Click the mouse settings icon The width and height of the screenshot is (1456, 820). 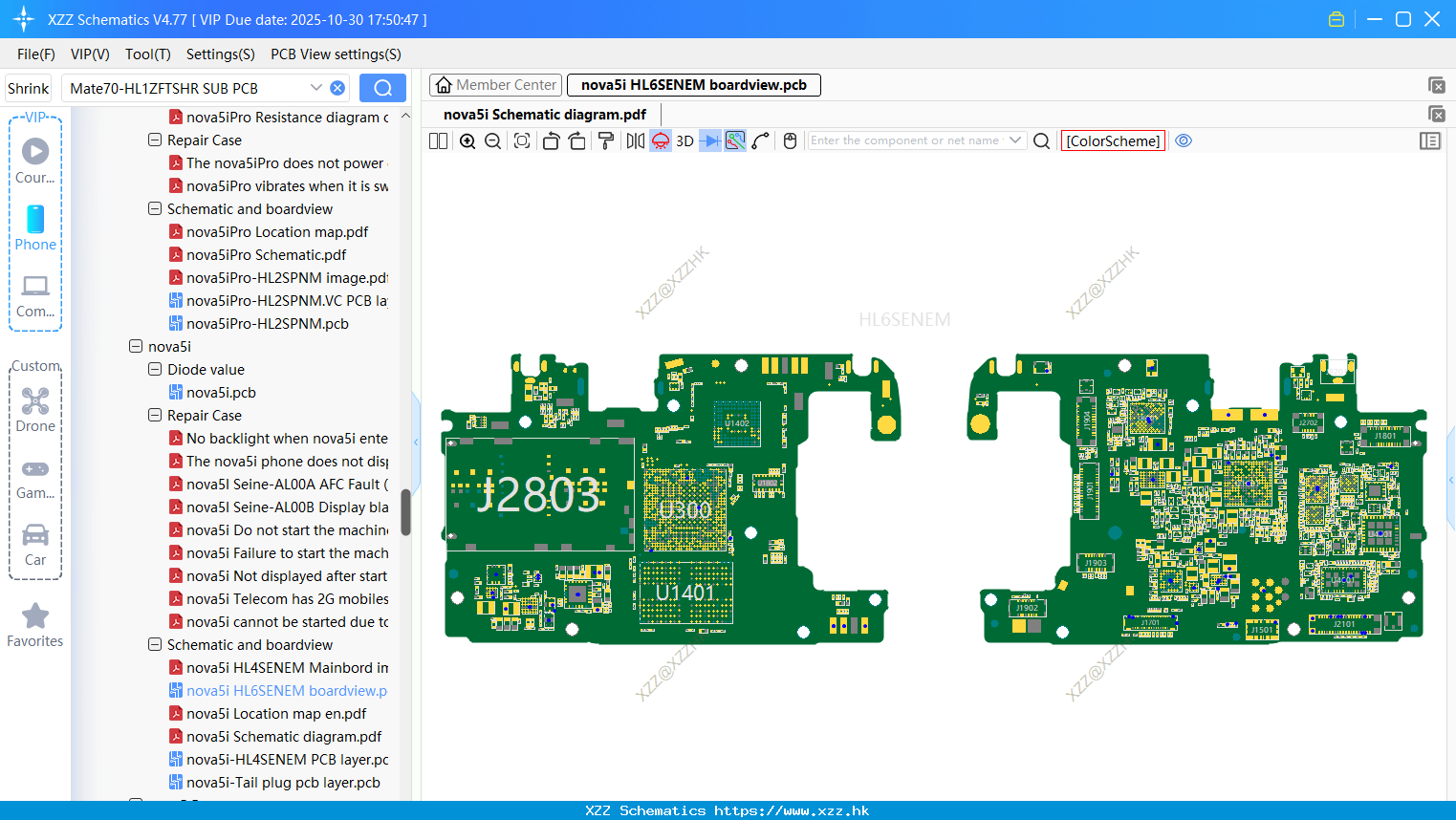pyautogui.click(x=790, y=140)
